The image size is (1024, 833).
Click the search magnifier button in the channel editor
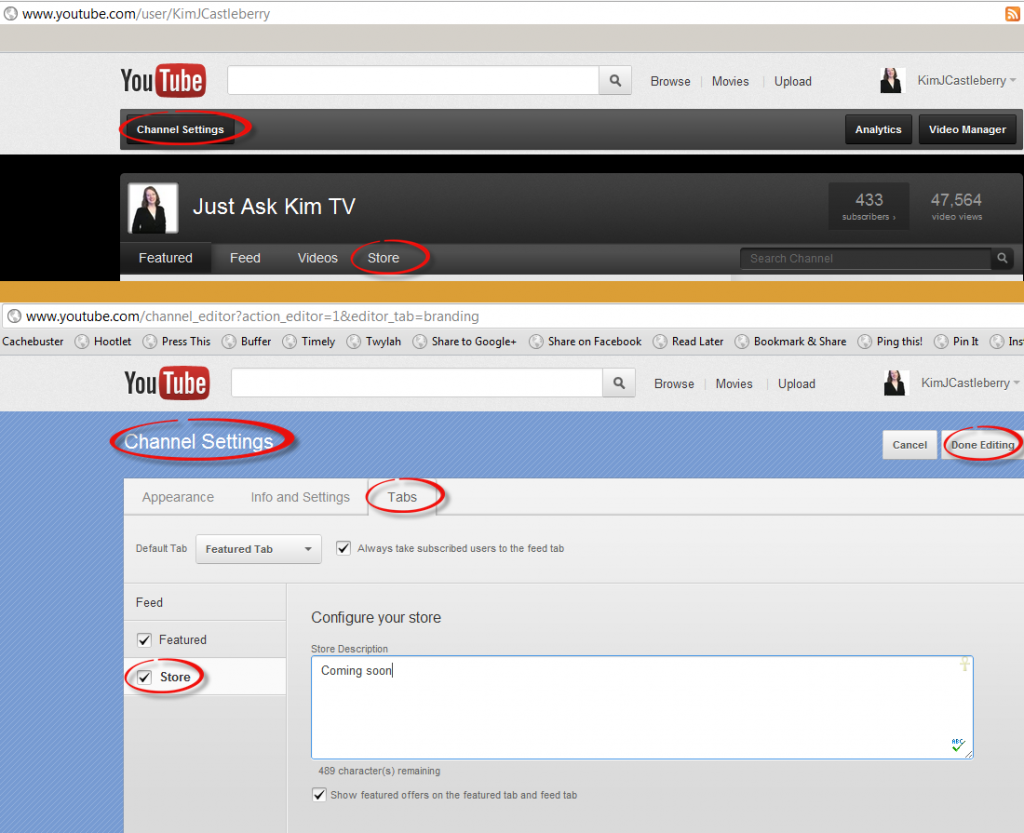pos(618,383)
